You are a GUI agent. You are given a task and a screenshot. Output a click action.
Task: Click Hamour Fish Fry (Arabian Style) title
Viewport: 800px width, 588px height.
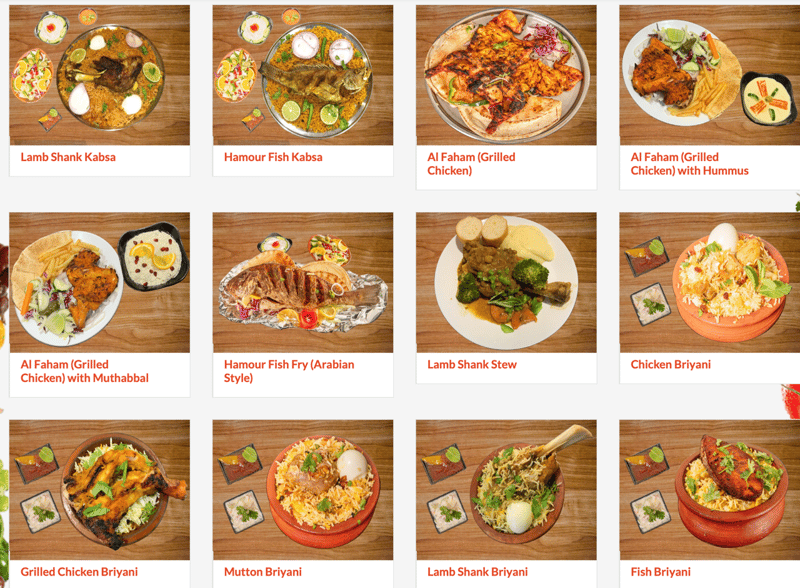click(289, 371)
